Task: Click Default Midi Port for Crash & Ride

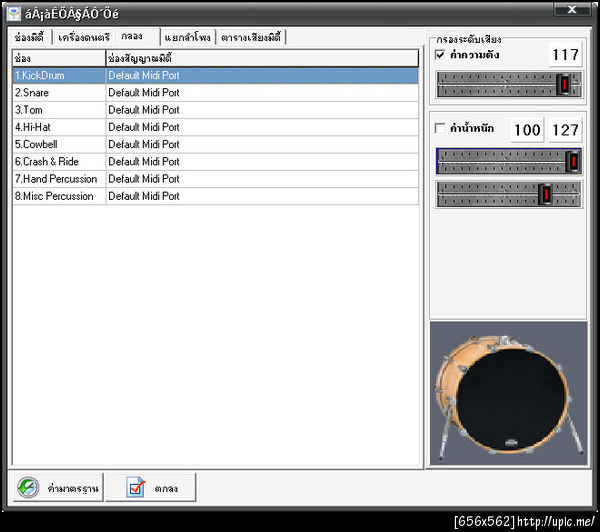Action: pos(262,162)
